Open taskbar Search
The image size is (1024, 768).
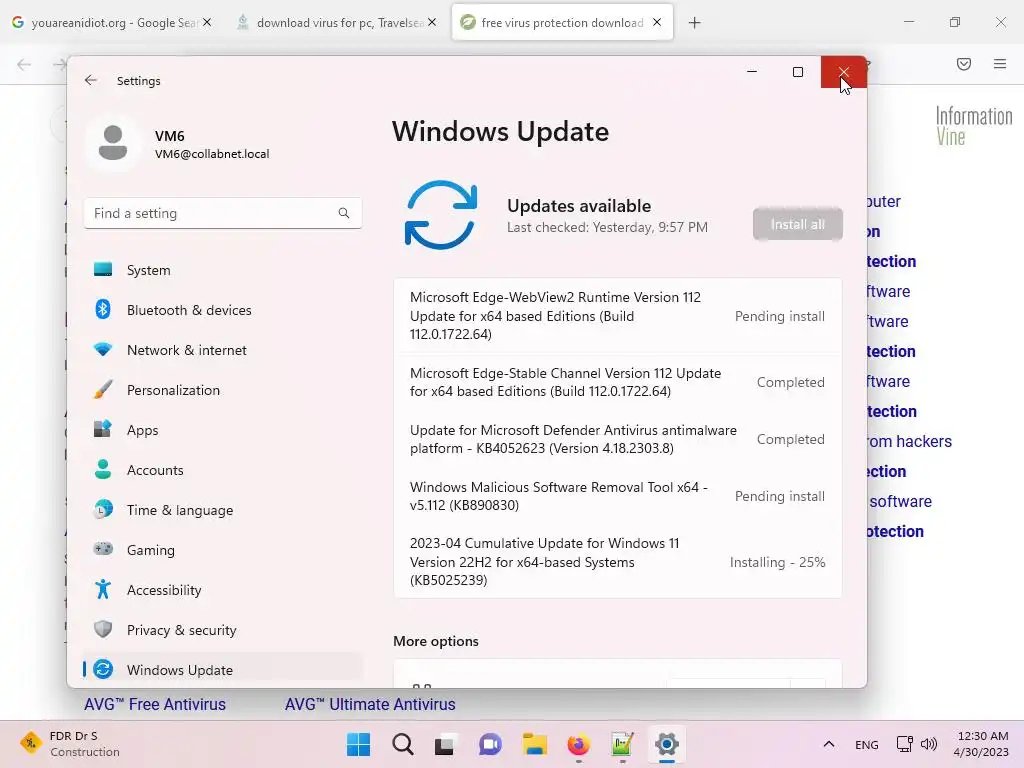403,744
